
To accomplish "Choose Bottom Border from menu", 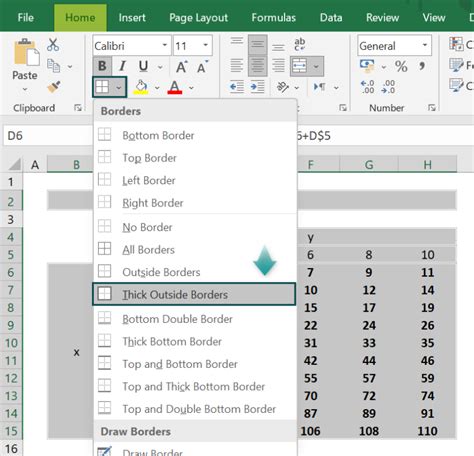I will point(194,135).
